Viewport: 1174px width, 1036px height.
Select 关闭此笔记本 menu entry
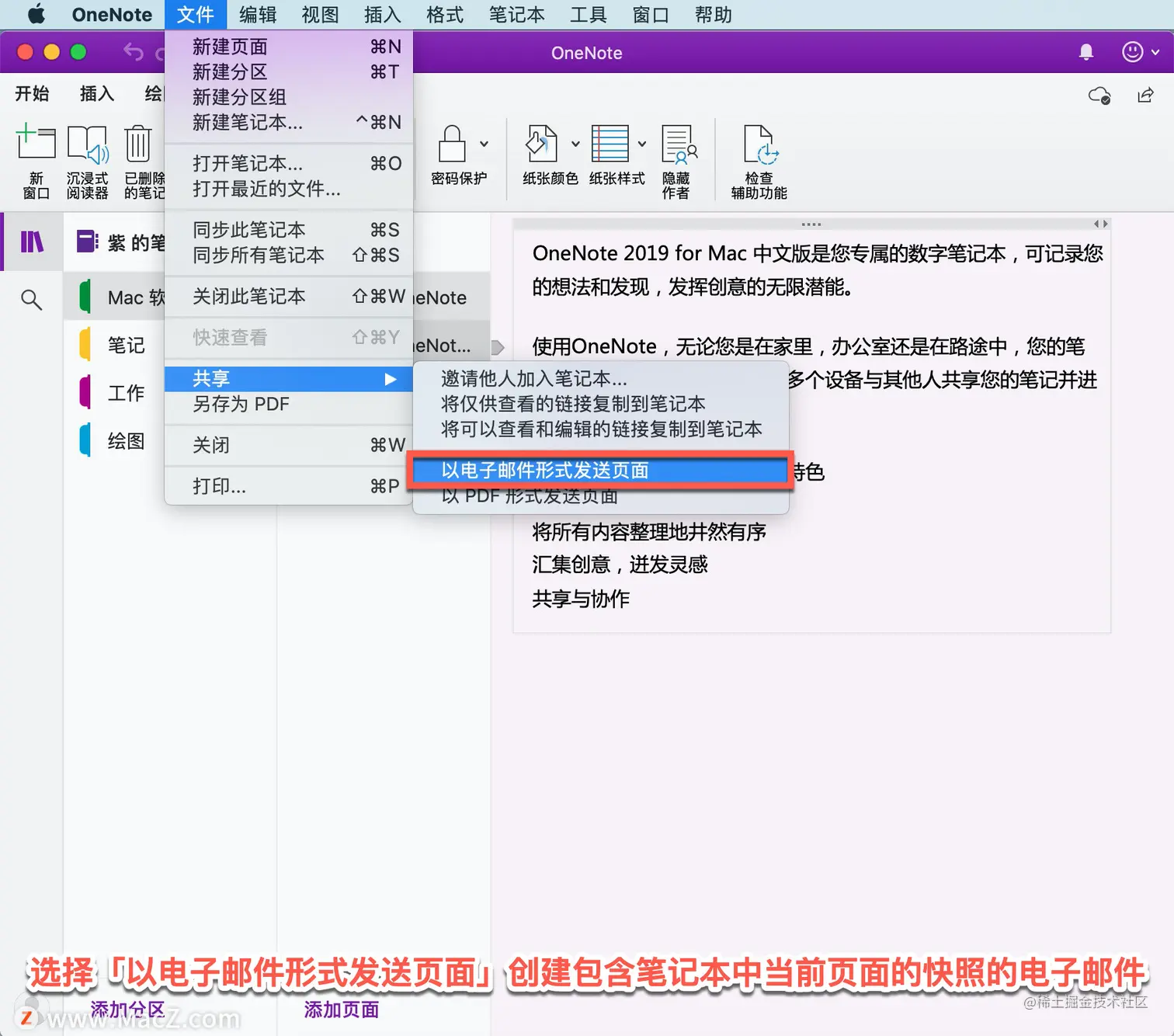(x=289, y=296)
